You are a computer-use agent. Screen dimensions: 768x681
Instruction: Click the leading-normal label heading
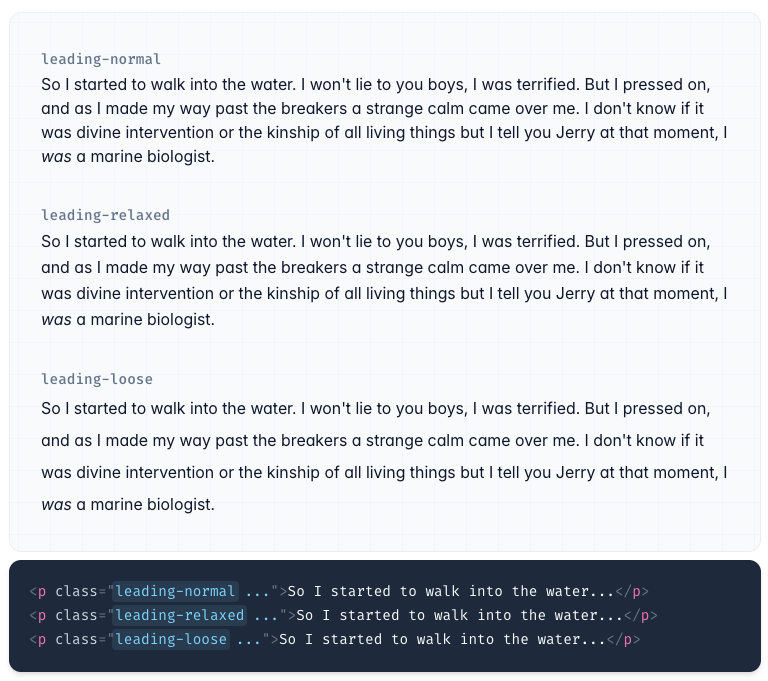[101, 59]
